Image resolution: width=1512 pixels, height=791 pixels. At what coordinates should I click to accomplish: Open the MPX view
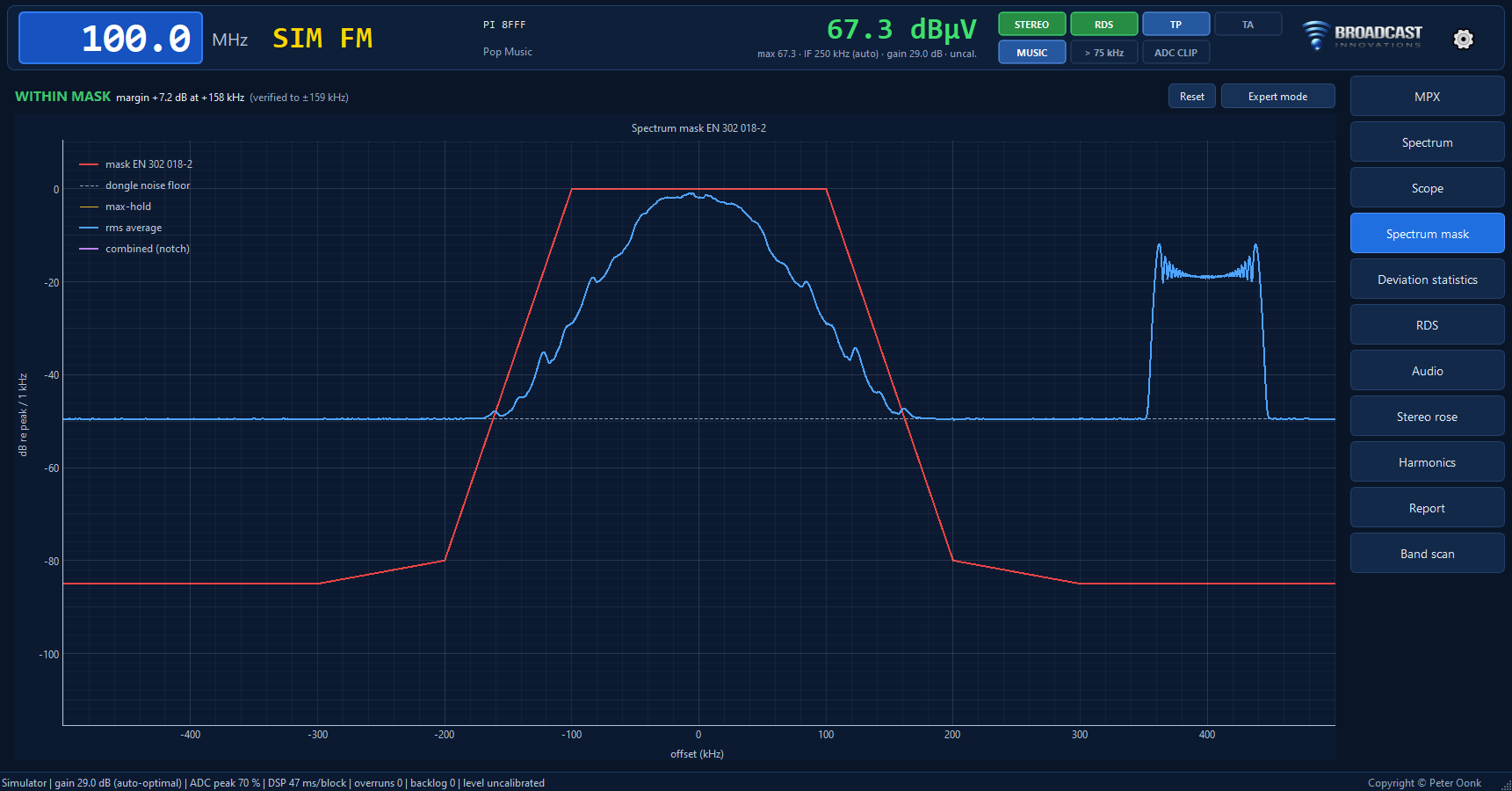coord(1427,97)
